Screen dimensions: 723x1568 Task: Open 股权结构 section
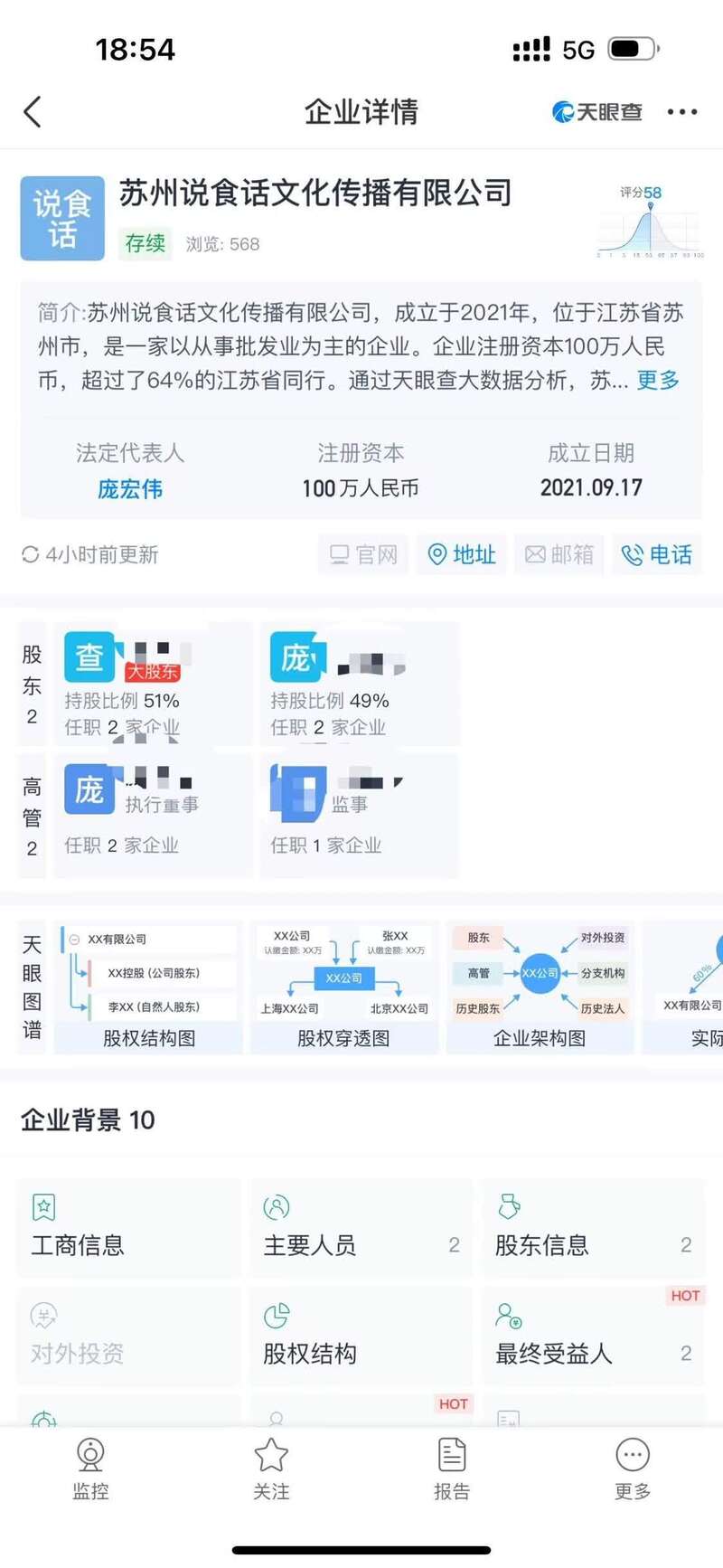pos(361,1337)
